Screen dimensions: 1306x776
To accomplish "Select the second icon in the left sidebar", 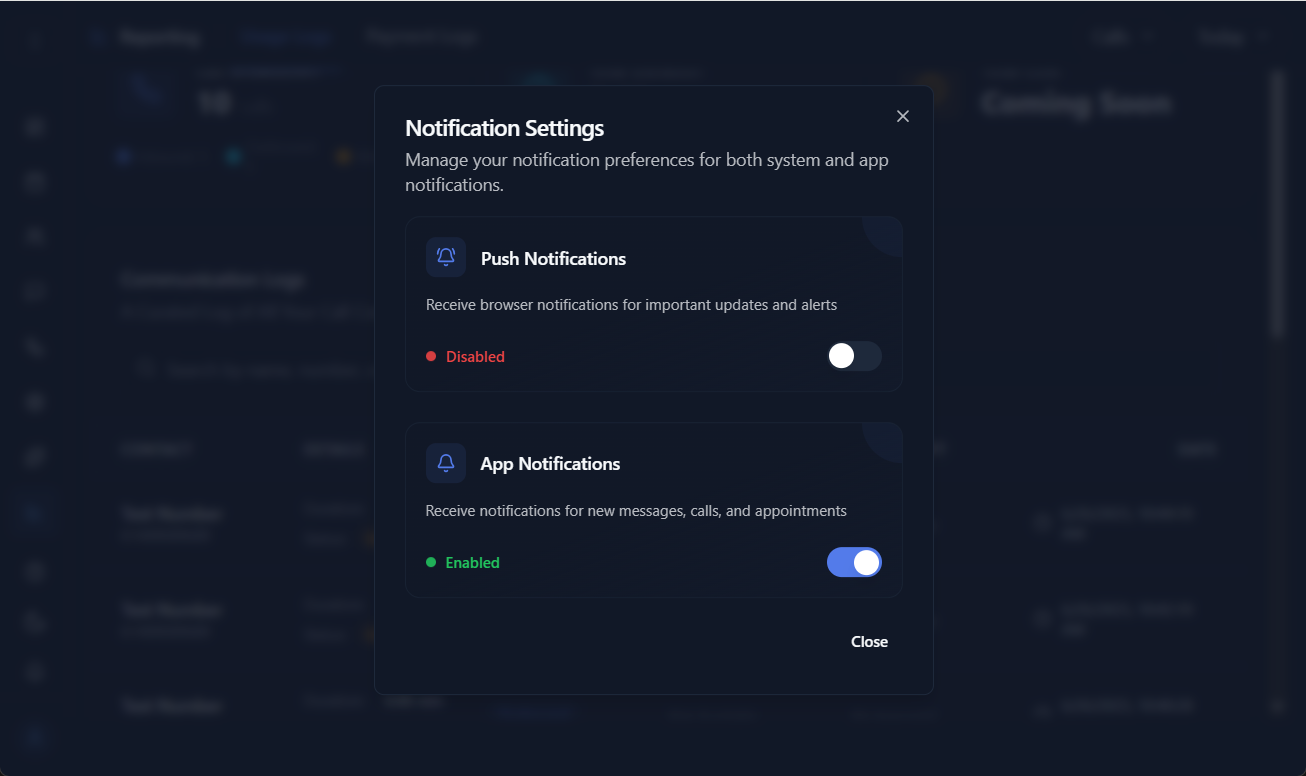I will 33,181.
